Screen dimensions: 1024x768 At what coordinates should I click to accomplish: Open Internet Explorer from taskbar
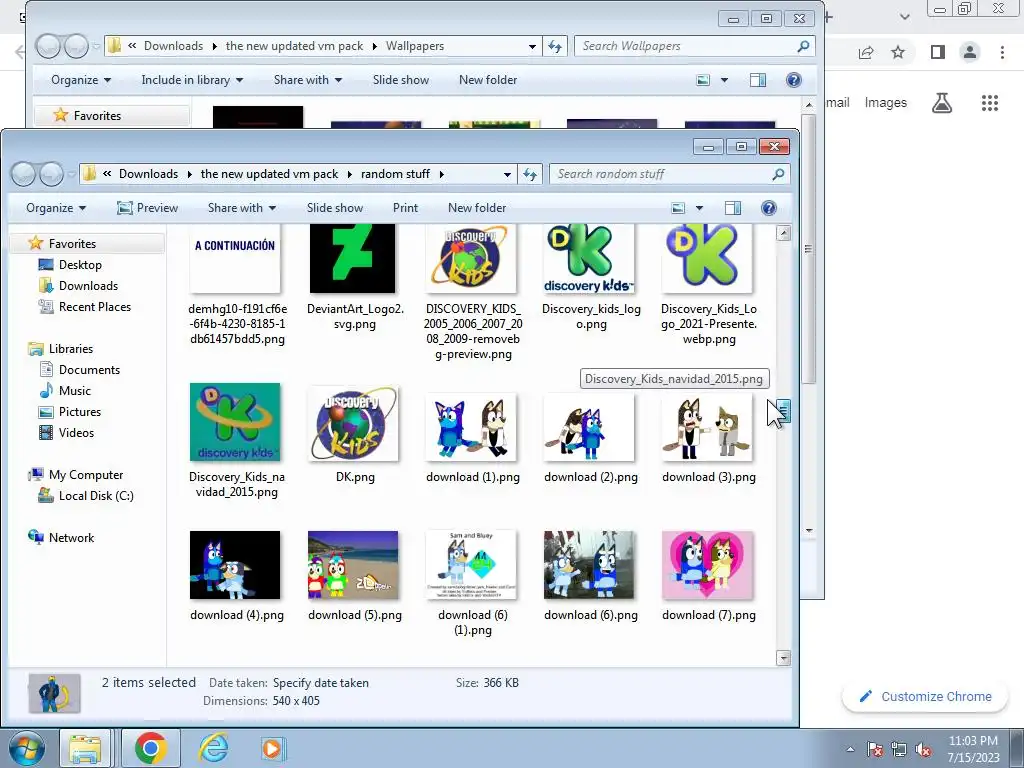(214, 748)
